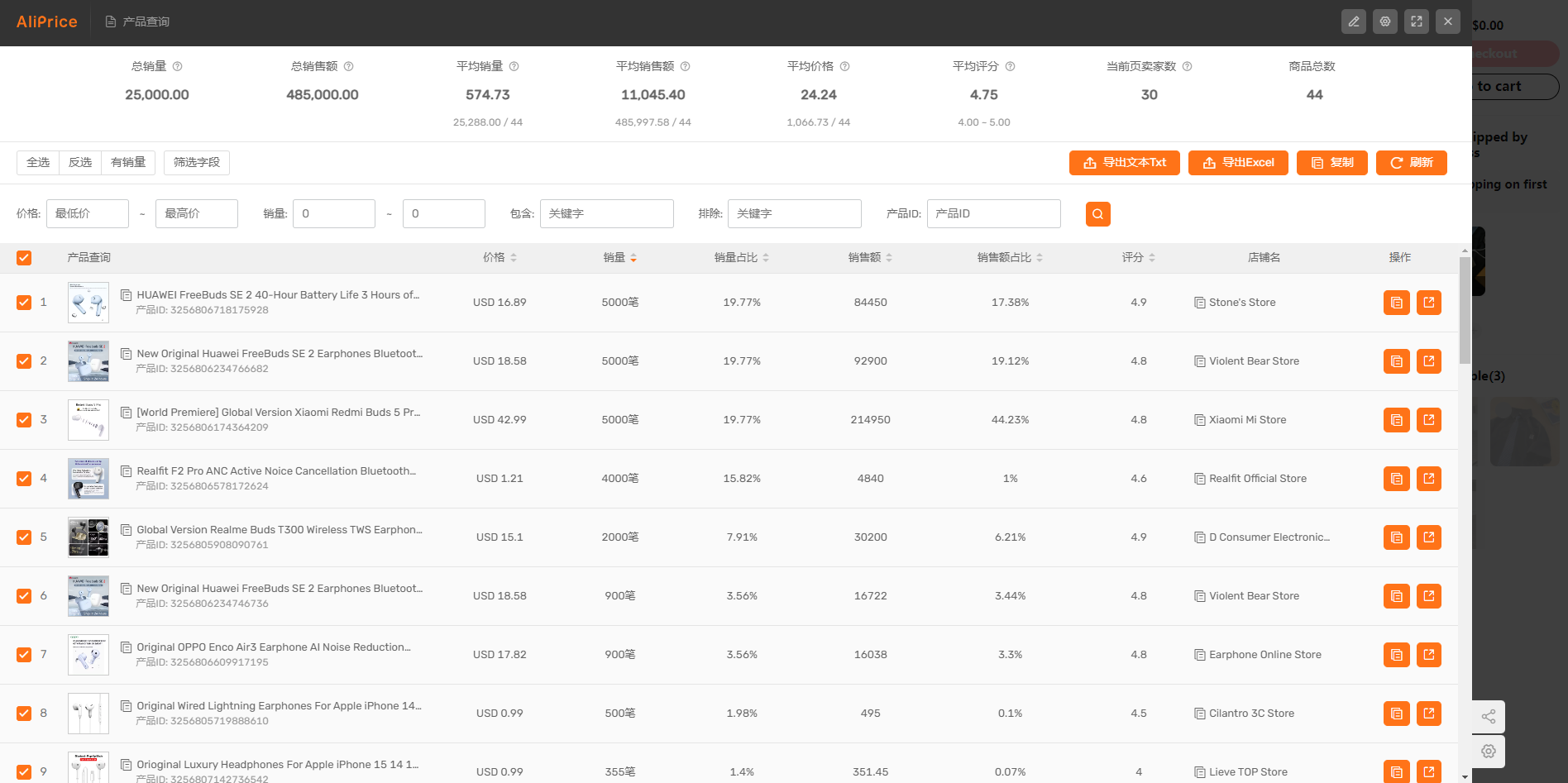Click the 包含 keyword input field
The image size is (1568, 783).
607,214
